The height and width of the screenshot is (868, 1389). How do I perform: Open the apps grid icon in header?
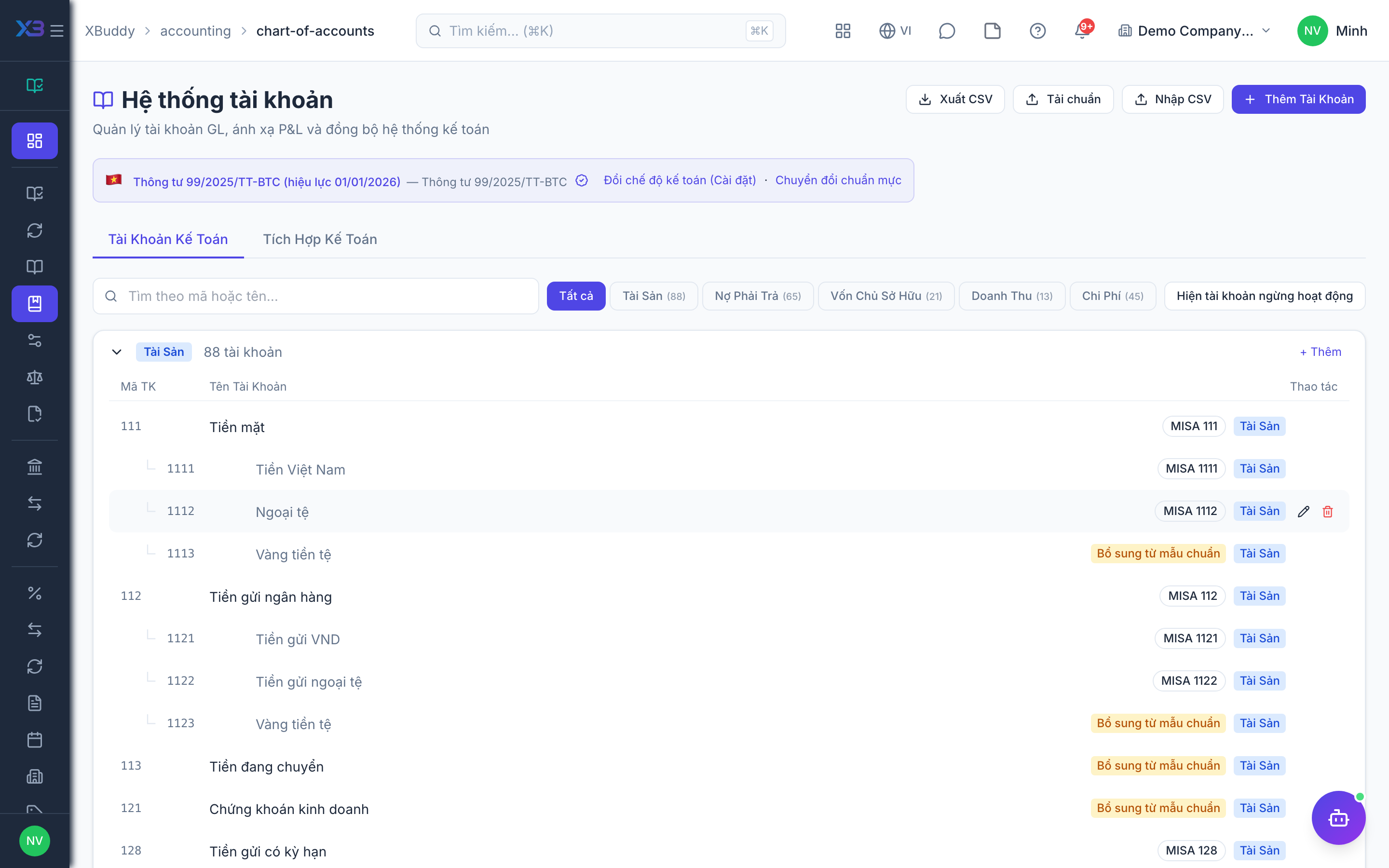pos(843,31)
